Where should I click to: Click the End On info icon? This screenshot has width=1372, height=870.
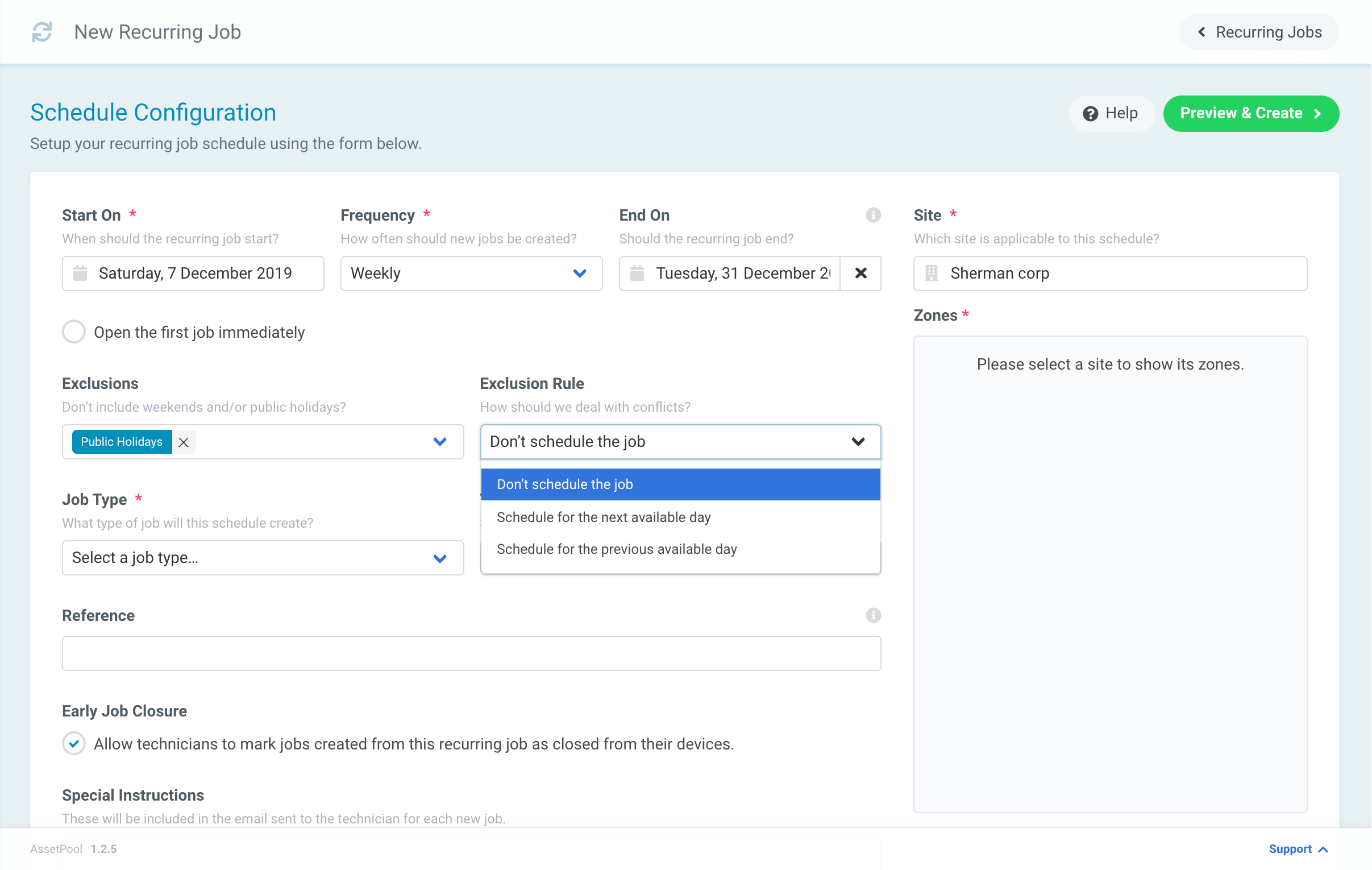(x=873, y=215)
